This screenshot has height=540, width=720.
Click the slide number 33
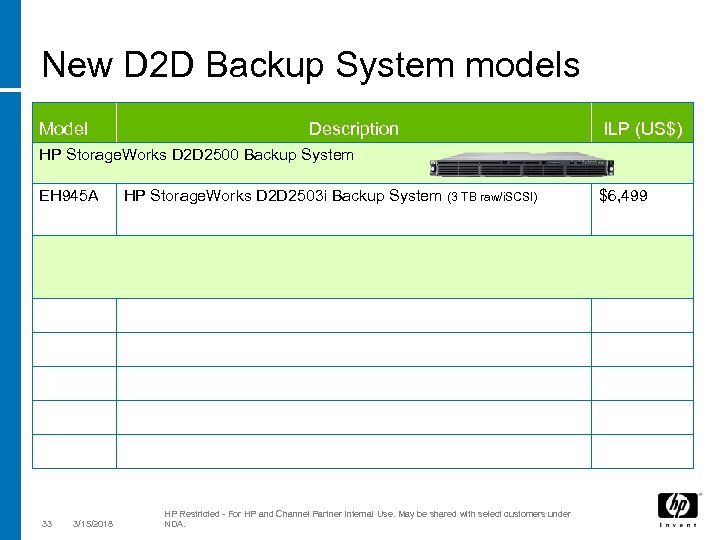pos(47,524)
